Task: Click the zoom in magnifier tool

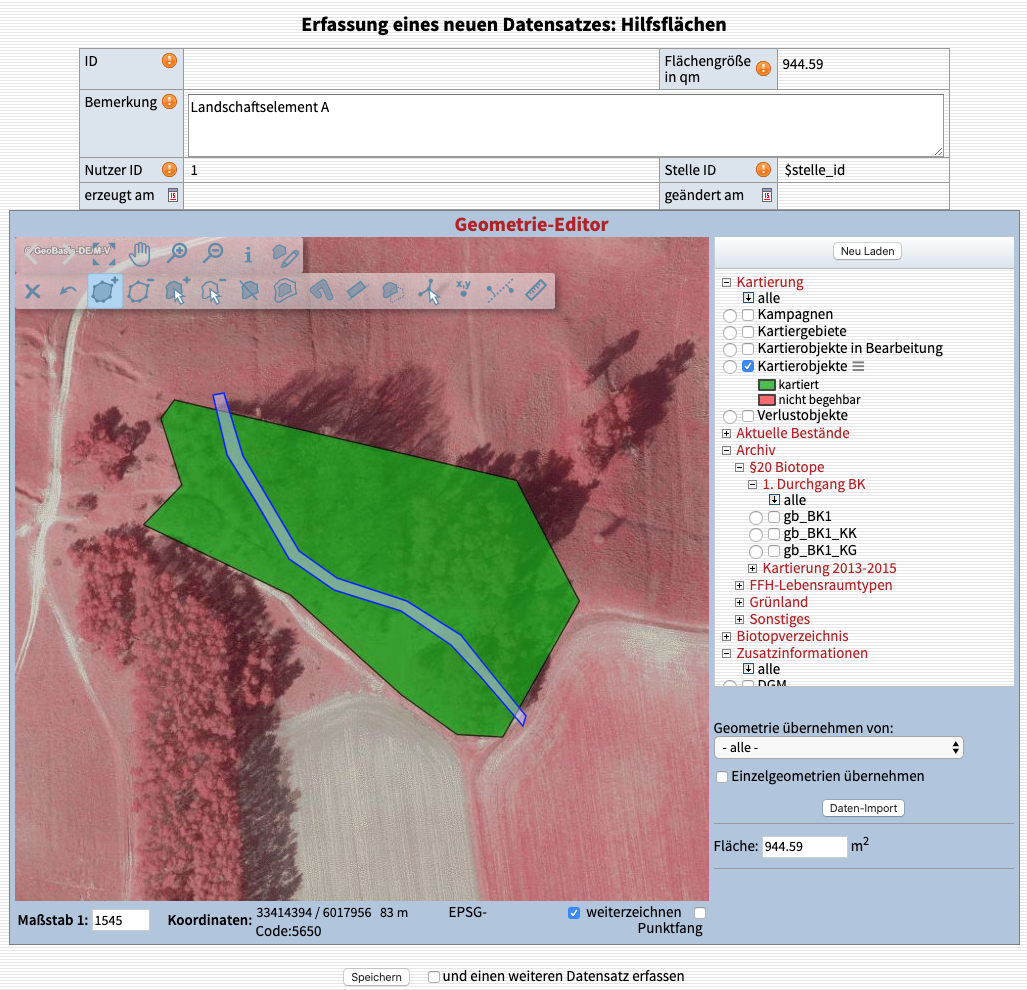Action: point(178,254)
